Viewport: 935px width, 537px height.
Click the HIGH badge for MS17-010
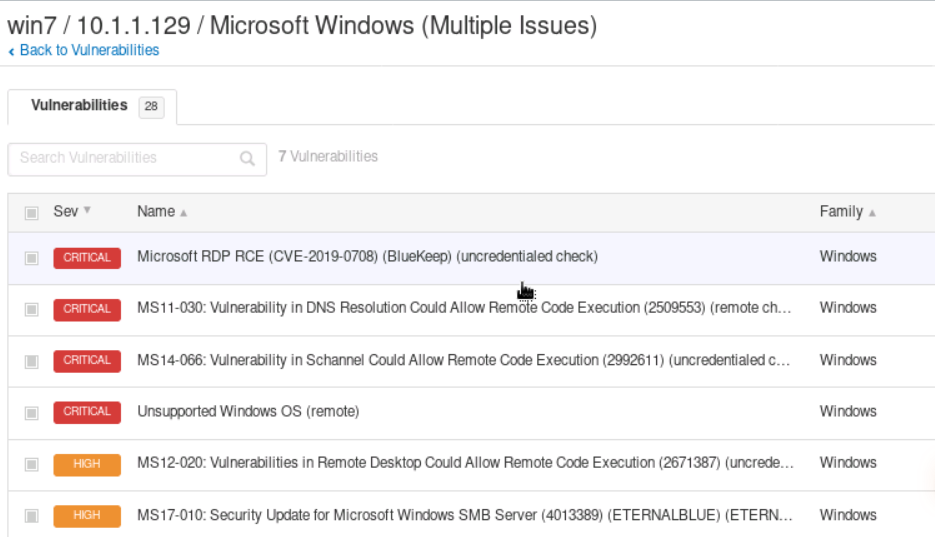coord(87,515)
